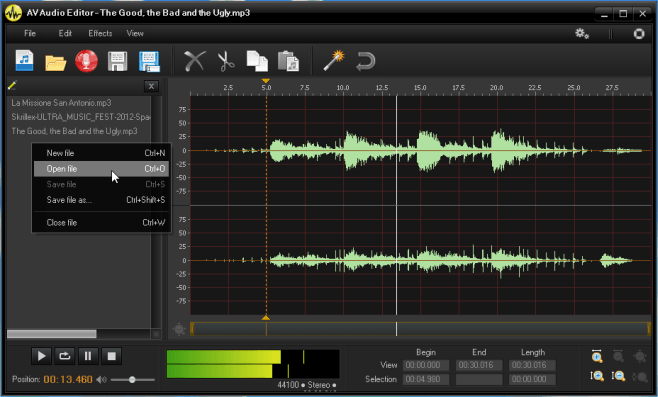Open the Edit menu
This screenshot has width=658, height=397.
(x=65, y=34)
